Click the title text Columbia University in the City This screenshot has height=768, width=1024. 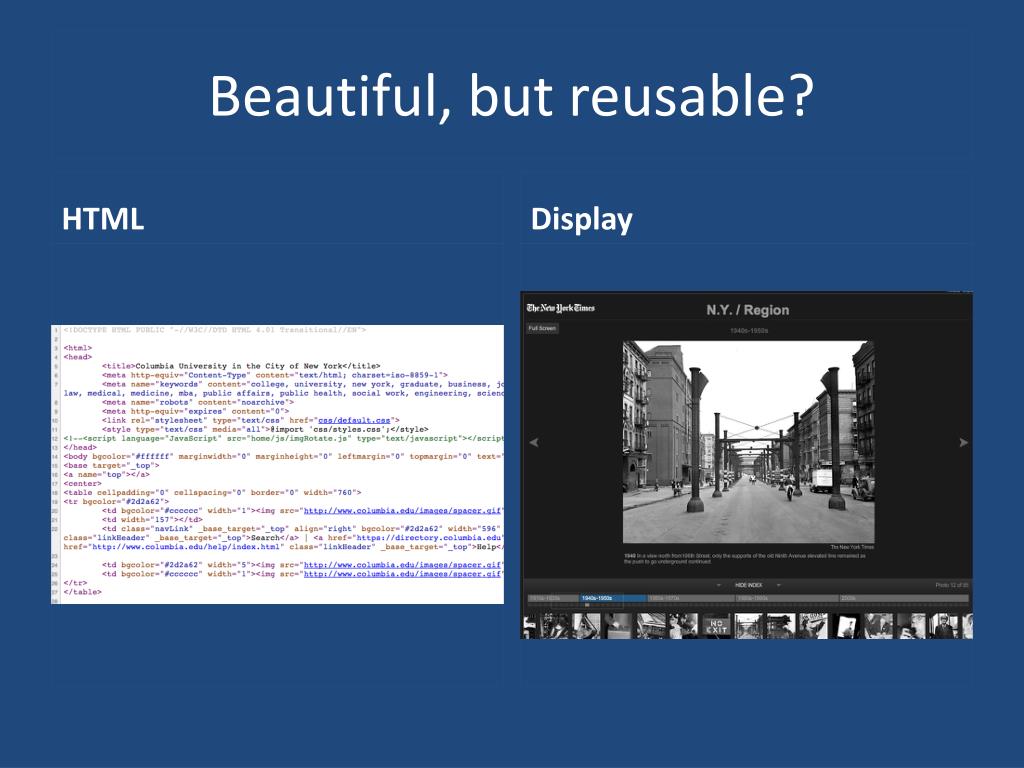[x=211, y=366]
